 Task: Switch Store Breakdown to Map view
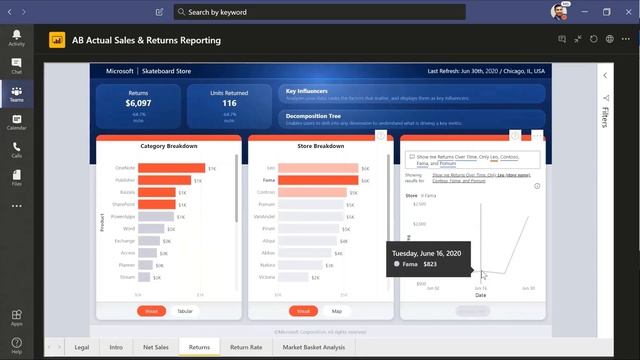tap(337, 311)
